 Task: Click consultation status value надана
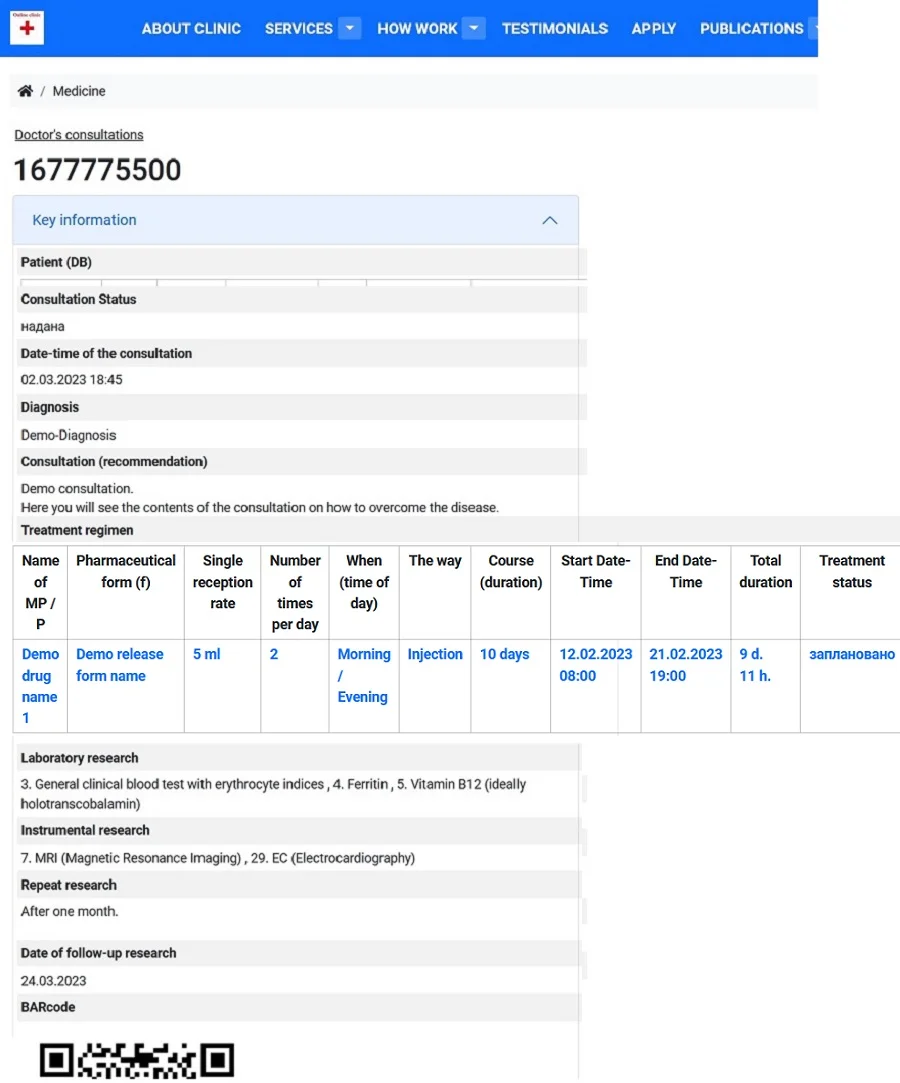(42, 326)
